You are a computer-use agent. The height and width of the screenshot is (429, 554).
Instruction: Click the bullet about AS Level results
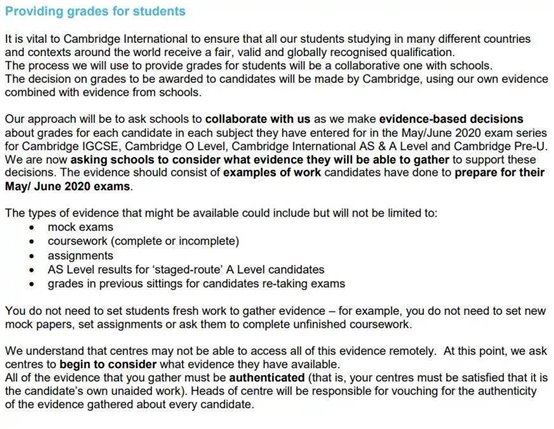tap(186, 270)
